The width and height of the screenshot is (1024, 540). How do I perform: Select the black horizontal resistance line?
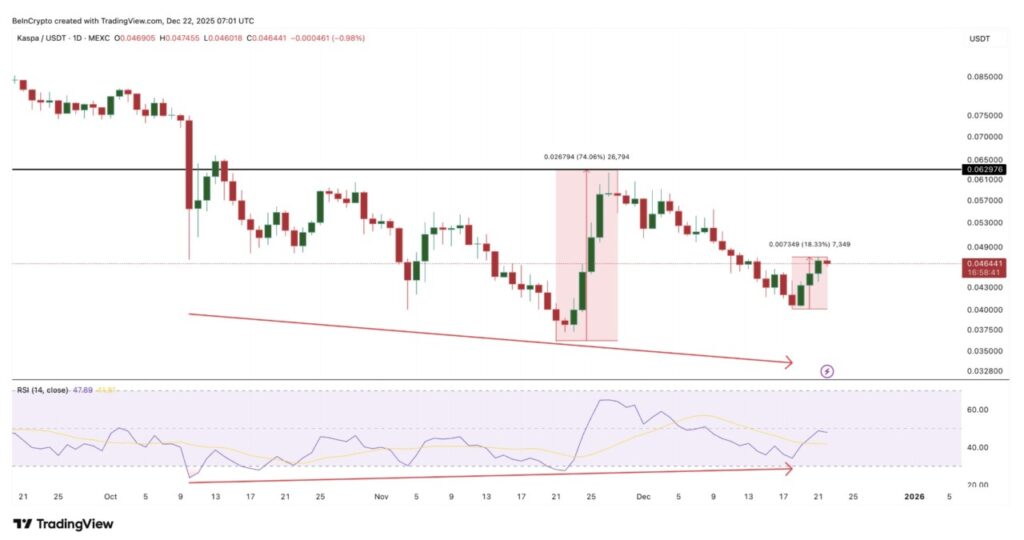click(x=300, y=170)
